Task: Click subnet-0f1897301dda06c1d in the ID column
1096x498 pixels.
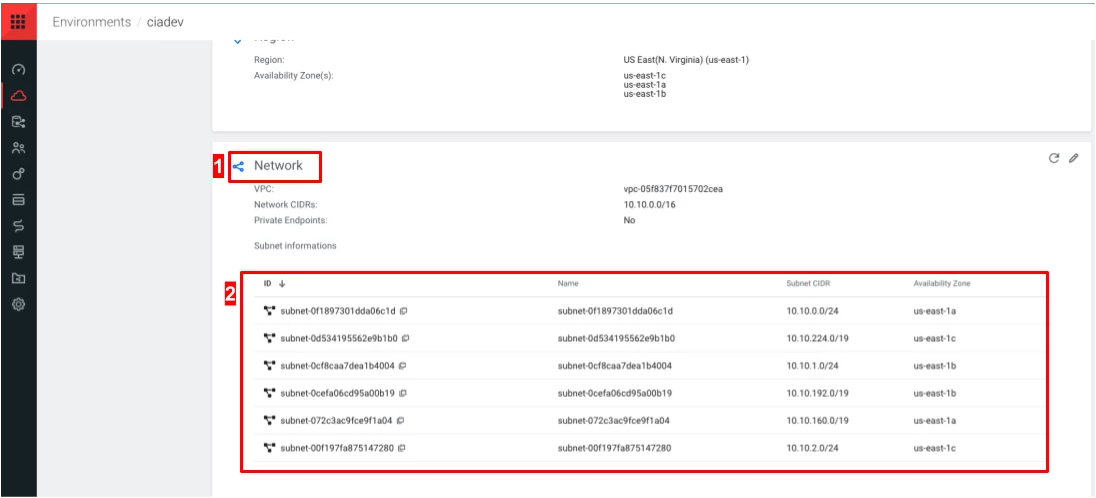Action: tap(338, 311)
